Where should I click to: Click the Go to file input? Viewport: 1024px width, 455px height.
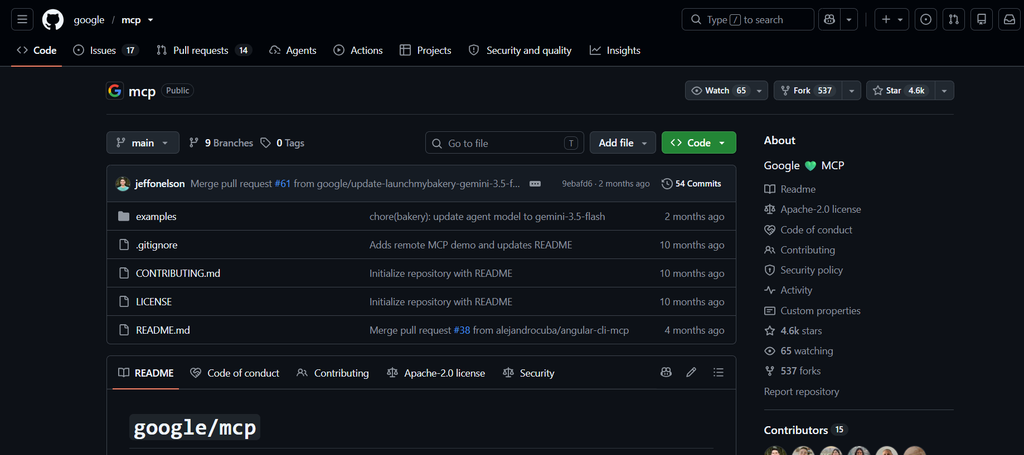(505, 143)
